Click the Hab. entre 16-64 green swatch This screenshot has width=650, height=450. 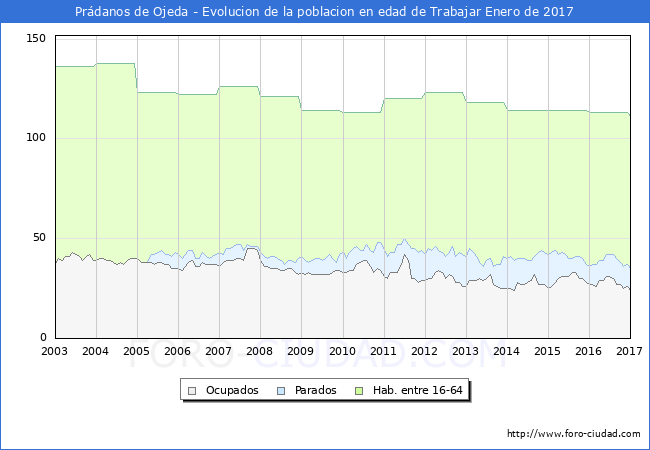(359, 391)
